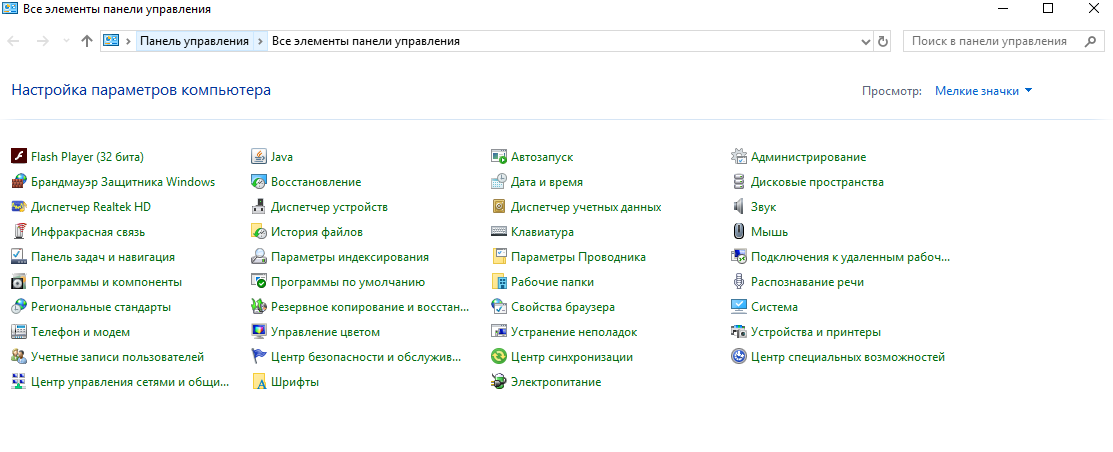Open Центр управления сетями link
Image resolution: width=1113 pixels, height=452 pixels.
click(x=131, y=382)
